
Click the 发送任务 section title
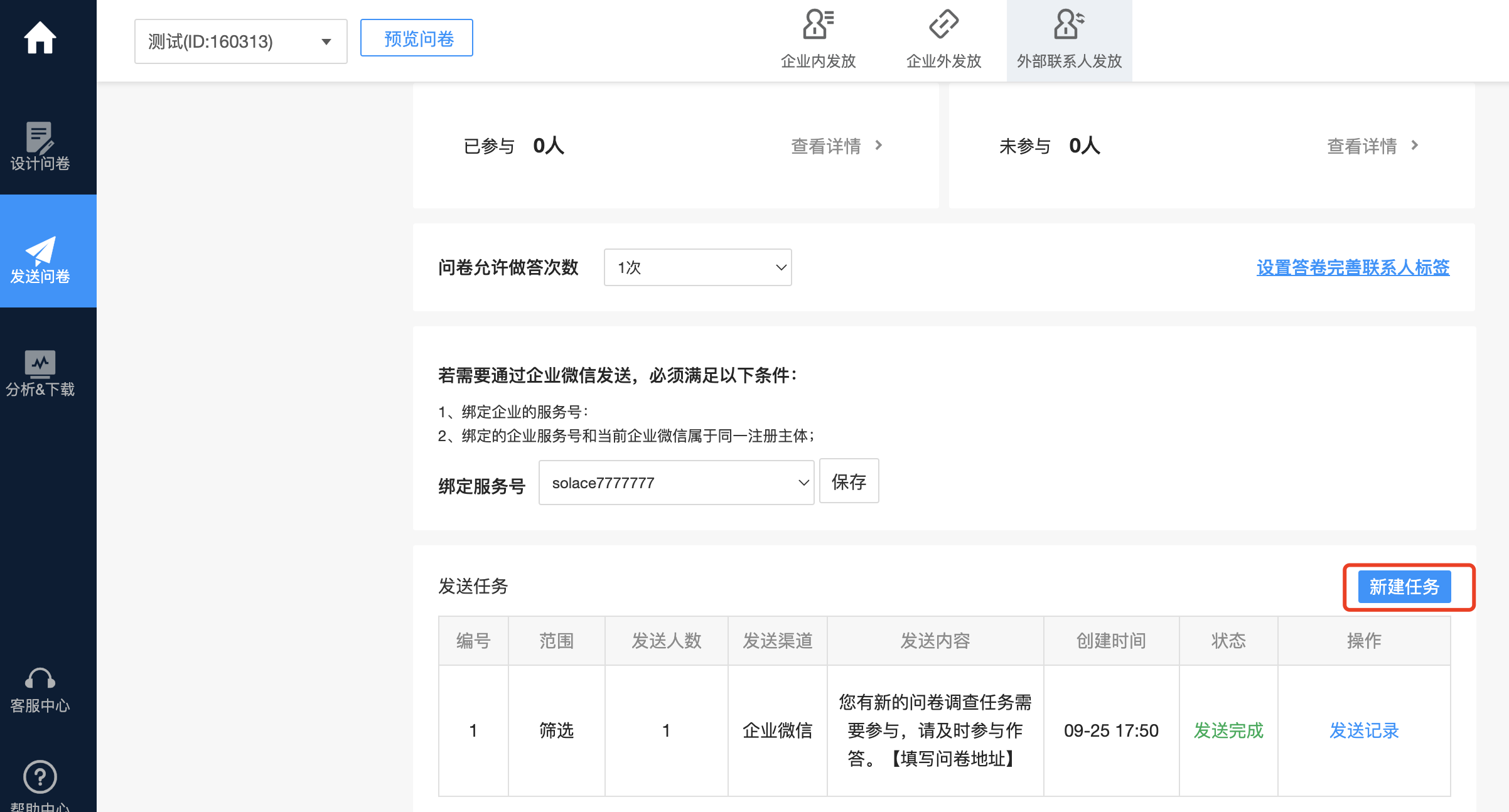click(x=473, y=586)
